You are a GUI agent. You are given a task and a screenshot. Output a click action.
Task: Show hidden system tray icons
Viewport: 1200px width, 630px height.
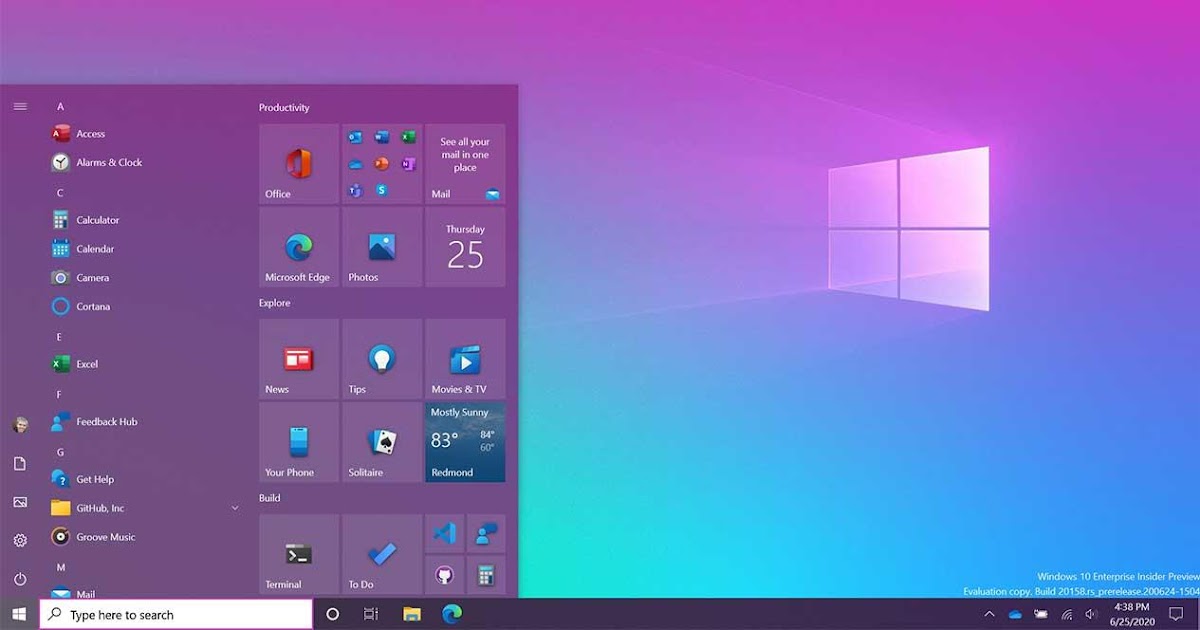tap(989, 614)
